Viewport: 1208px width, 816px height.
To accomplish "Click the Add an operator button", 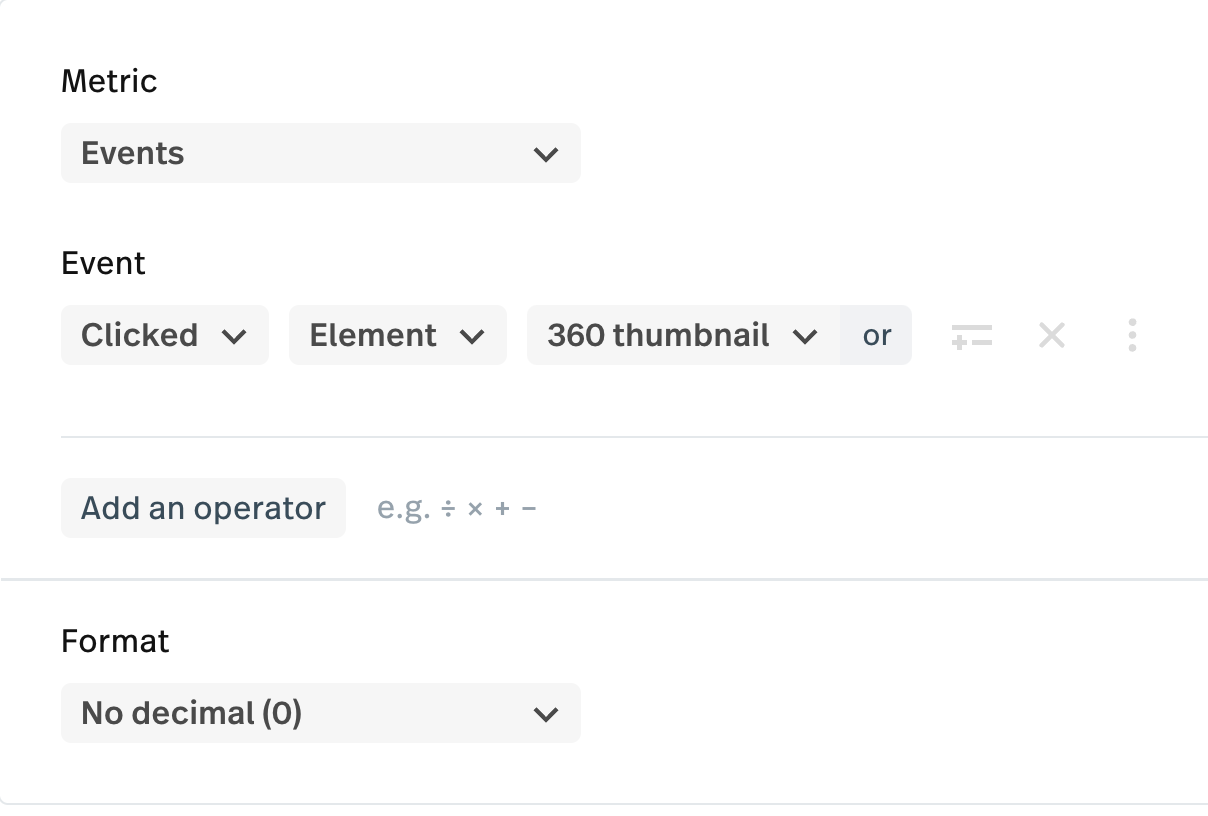I will click(x=203, y=508).
